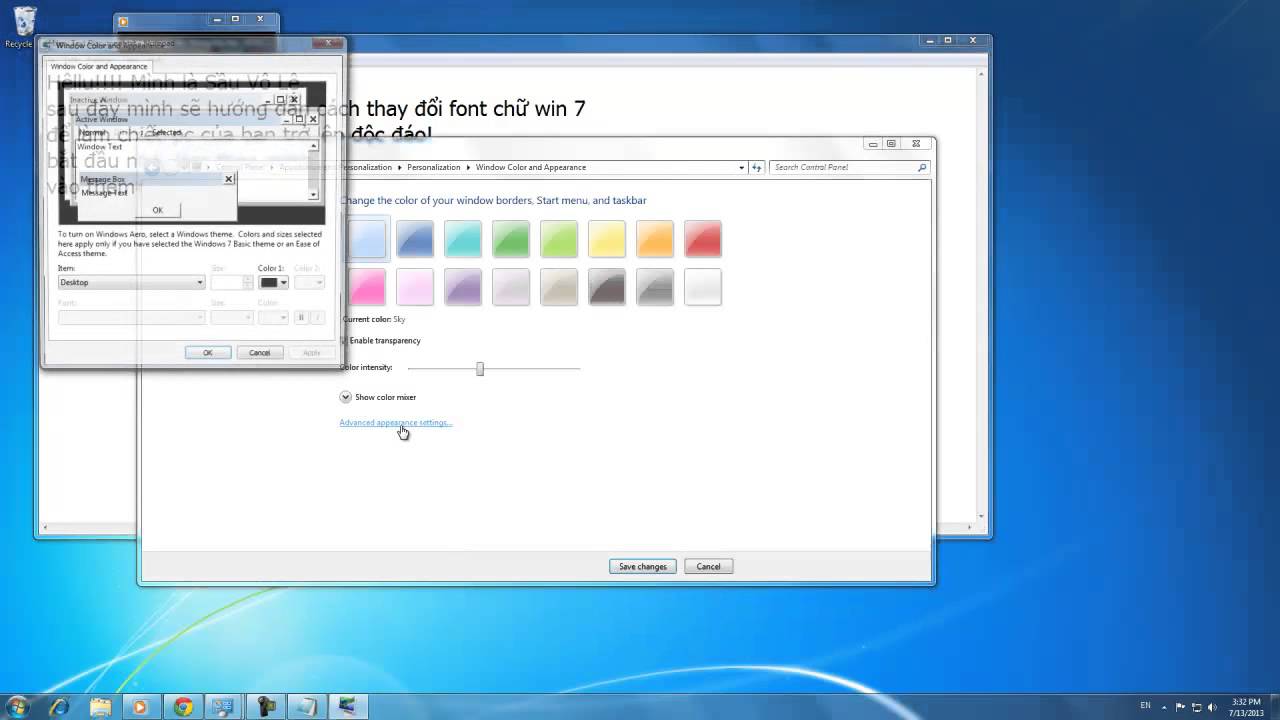This screenshot has height=720, width=1280.
Task: Pick the purple Violet swatch
Action: click(x=463, y=287)
